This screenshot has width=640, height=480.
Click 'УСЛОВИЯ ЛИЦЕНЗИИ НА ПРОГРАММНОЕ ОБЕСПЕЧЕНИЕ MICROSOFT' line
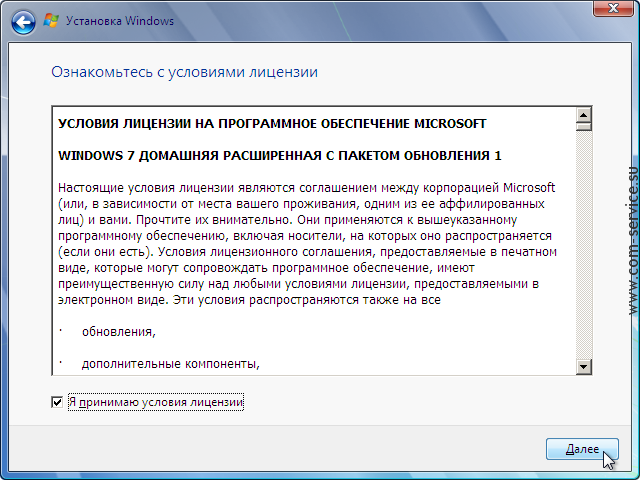point(272,124)
